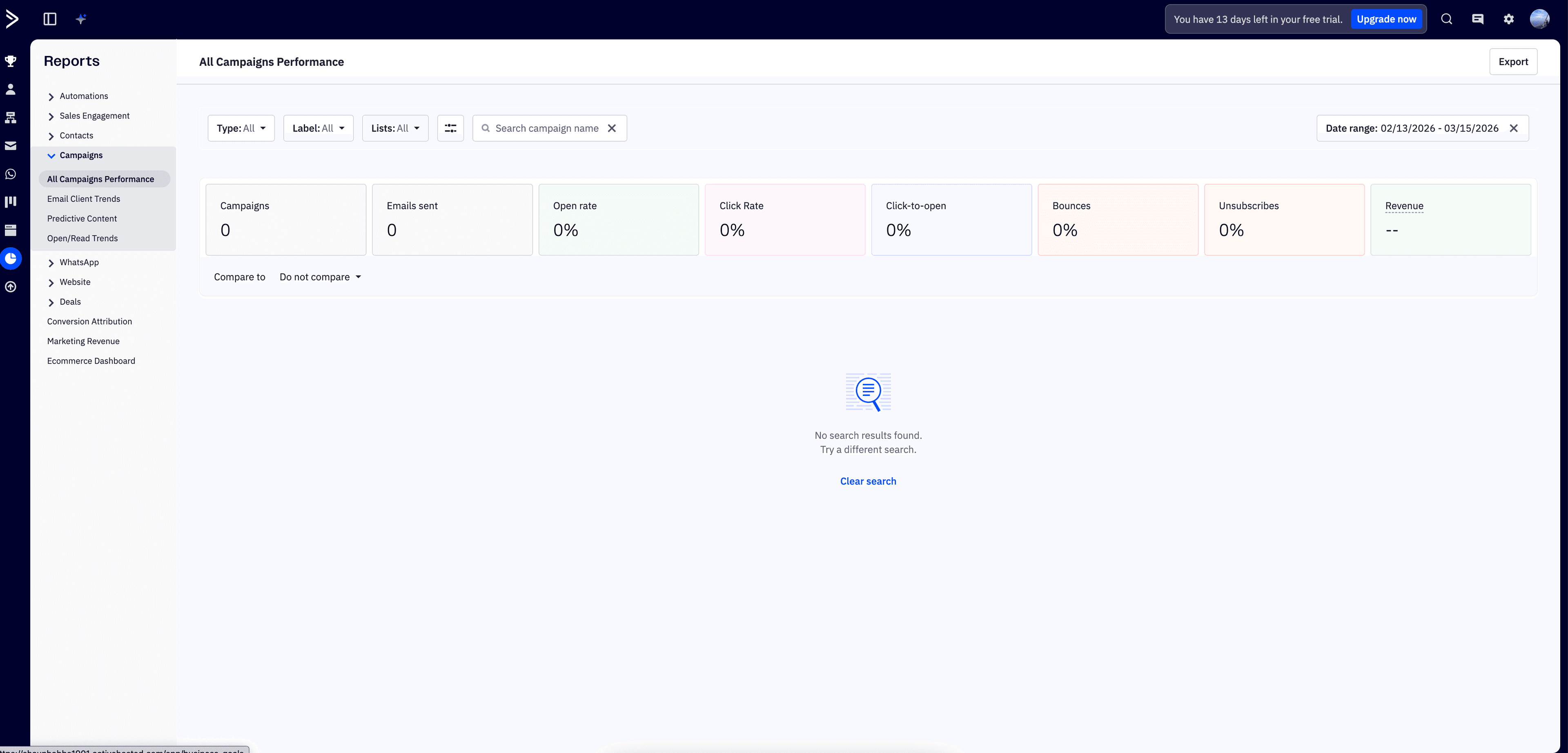
Task: Open the Contacts section from the left rail
Action: (x=10, y=89)
